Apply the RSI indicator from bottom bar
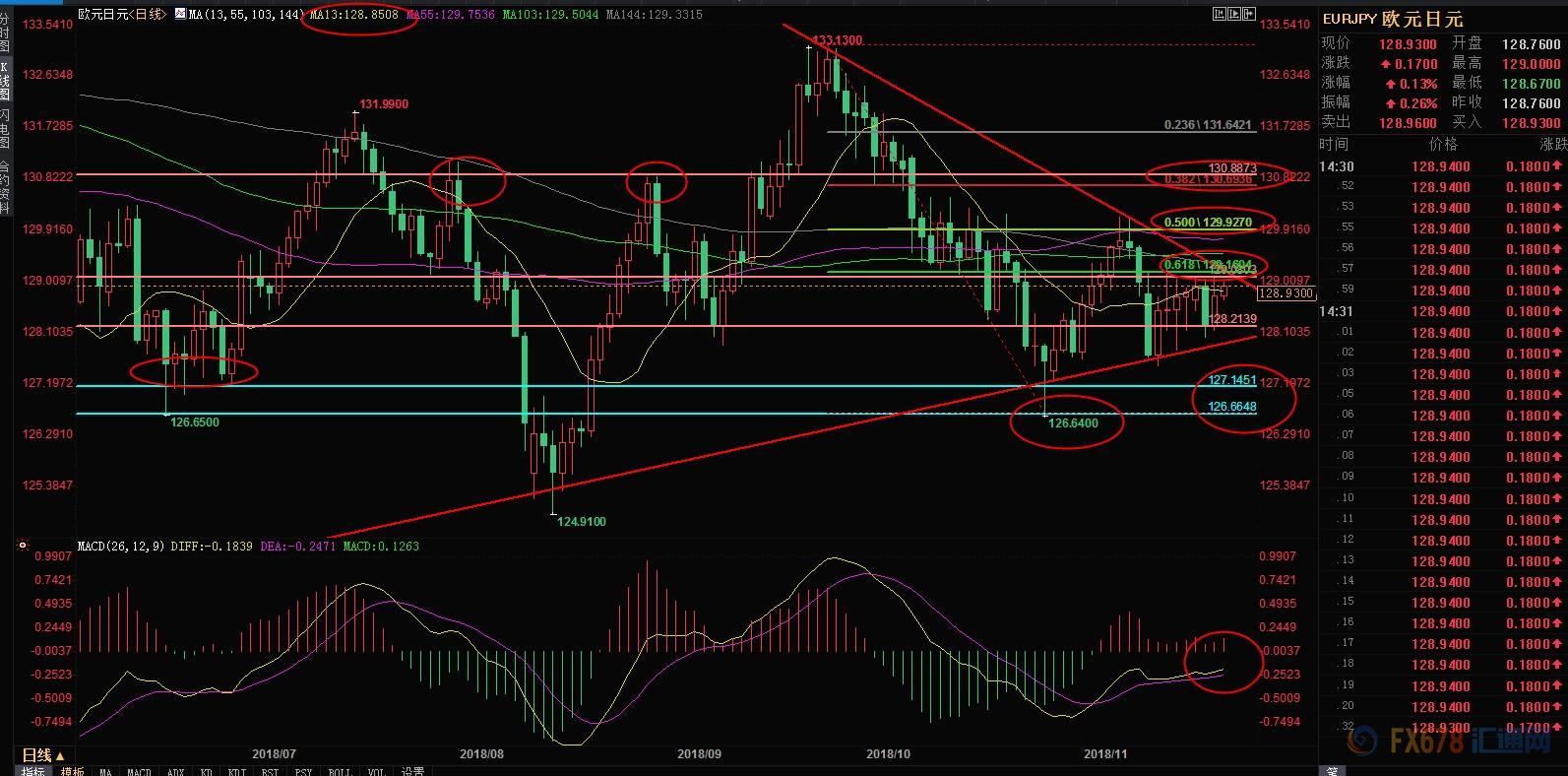This screenshot has height=776, width=1568. [x=270, y=771]
